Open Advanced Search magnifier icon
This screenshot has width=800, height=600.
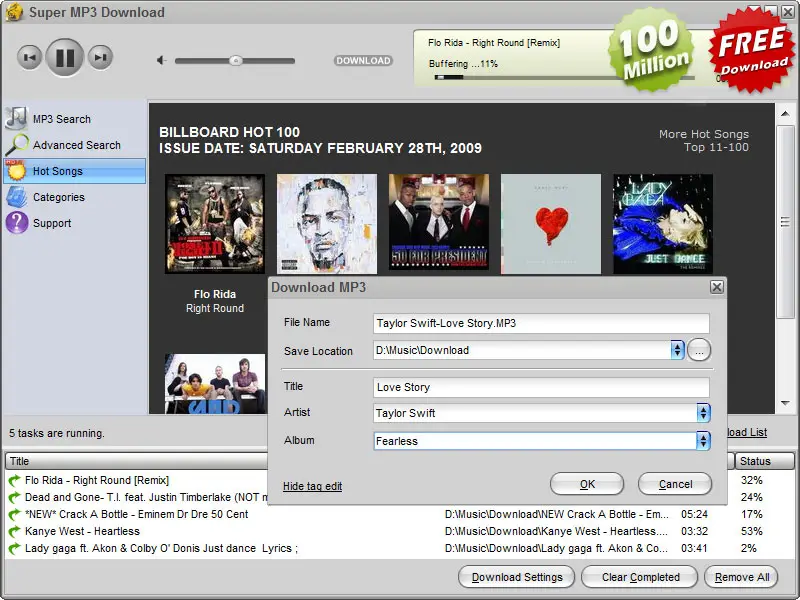[x=17, y=144]
